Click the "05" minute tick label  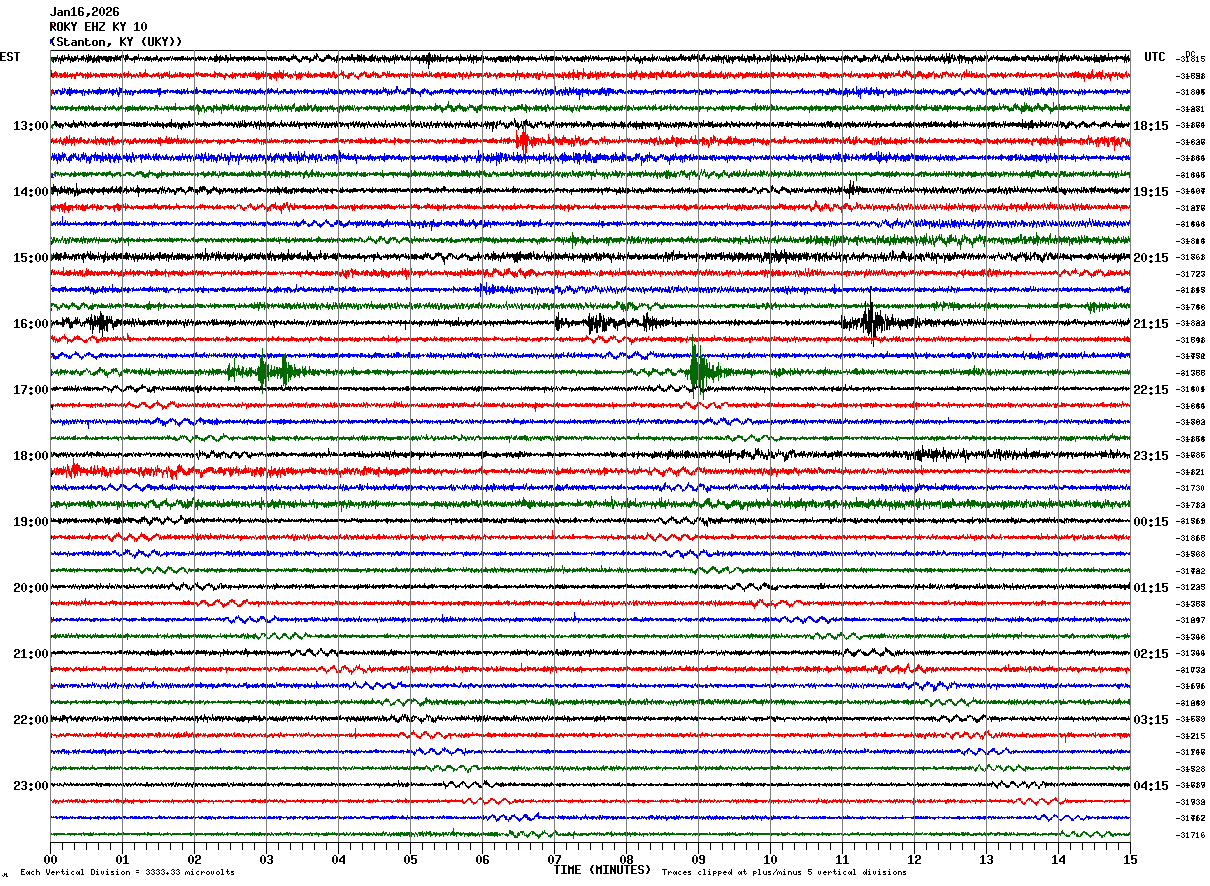pyautogui.click(x=410, y=859)
